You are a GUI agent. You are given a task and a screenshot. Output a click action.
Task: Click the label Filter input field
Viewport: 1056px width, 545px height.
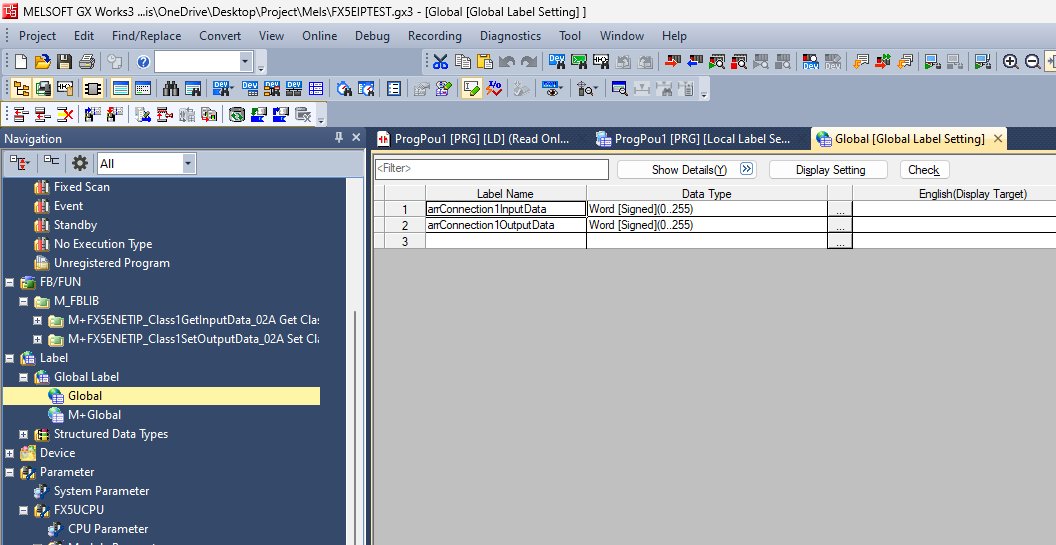[491, 169]
